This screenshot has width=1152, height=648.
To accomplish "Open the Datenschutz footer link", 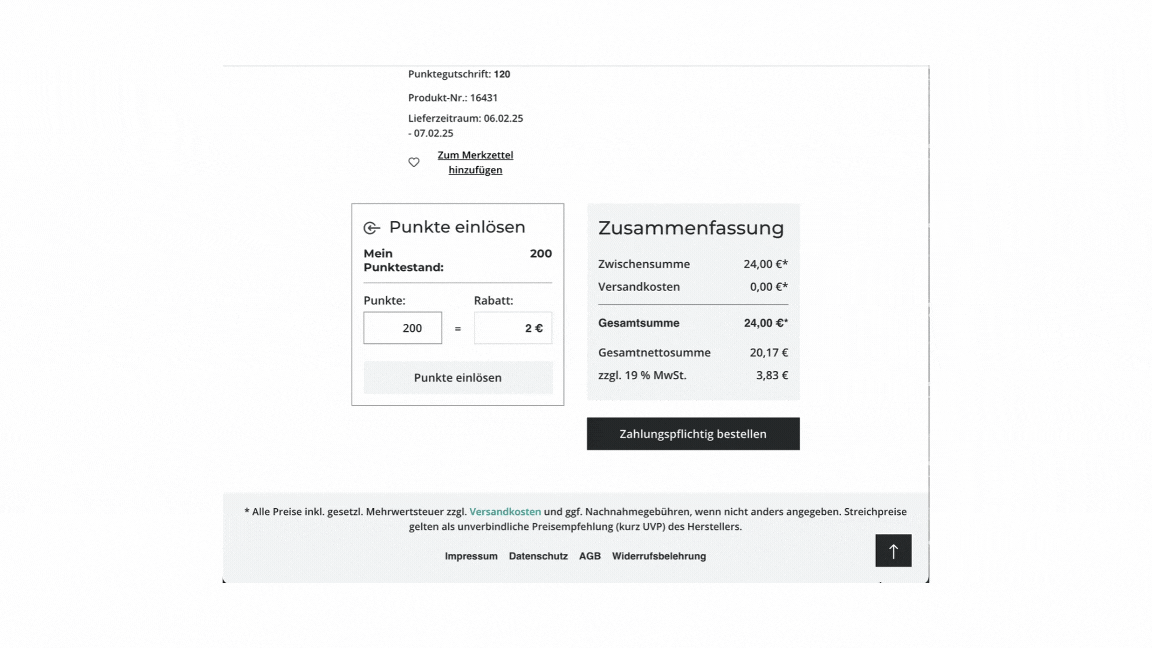I will click(538, 556).
